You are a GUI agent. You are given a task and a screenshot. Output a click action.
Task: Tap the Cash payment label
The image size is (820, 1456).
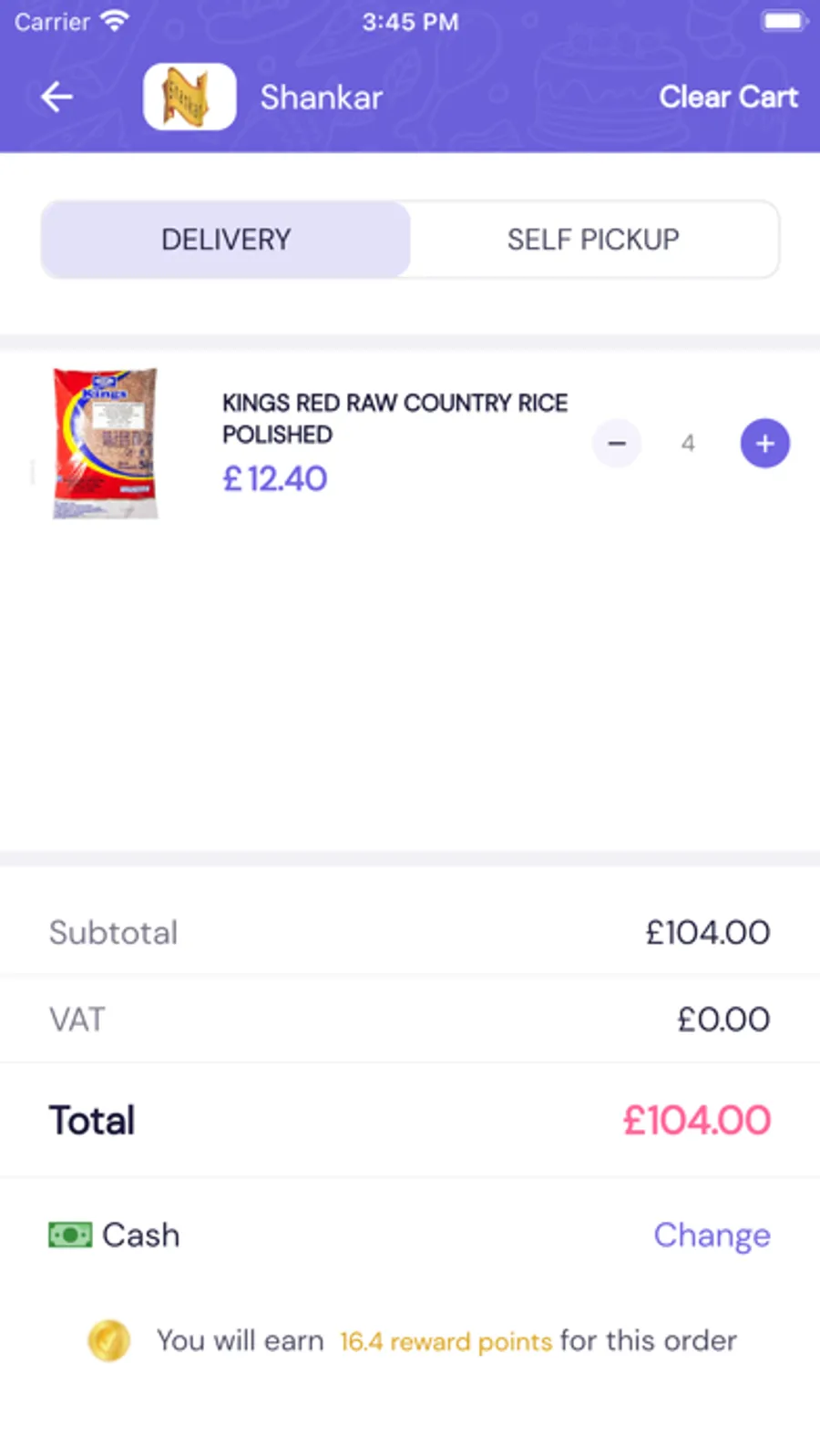pyautogui.click(x=141, y=1235)
